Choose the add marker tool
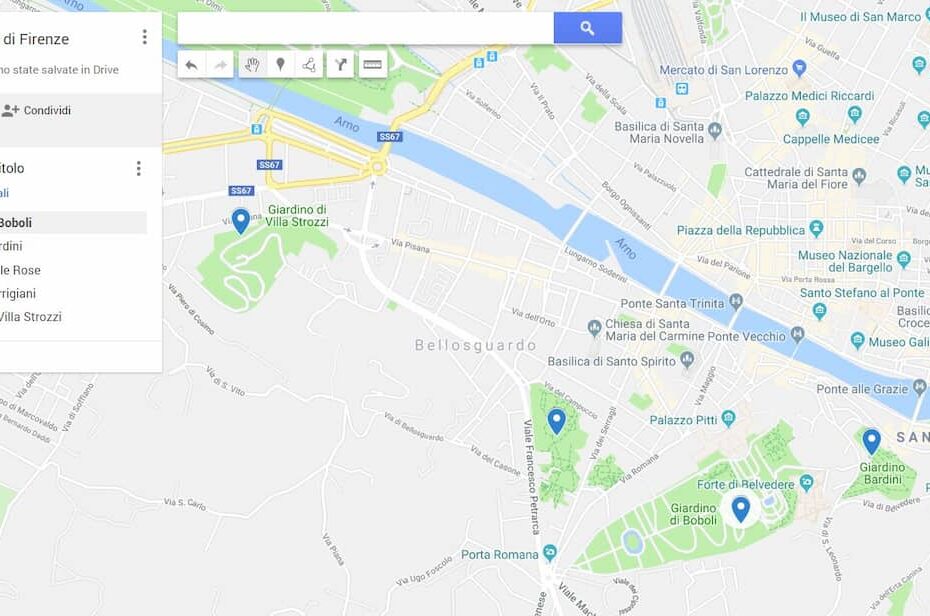The height and width of the screenshot is (616, 930). [281, 65]
